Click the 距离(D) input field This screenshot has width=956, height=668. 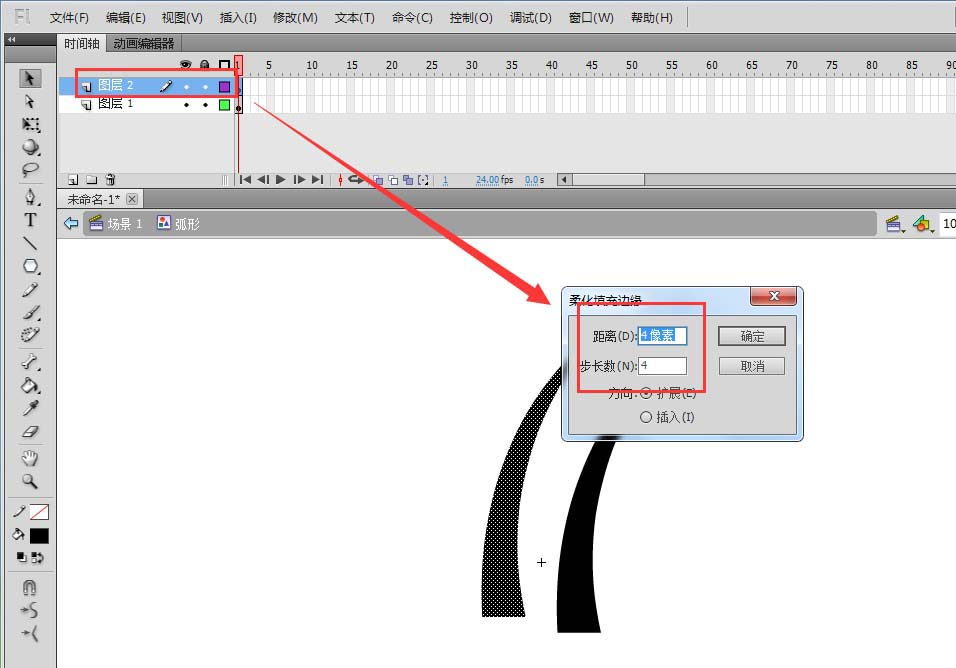(x=662, y=336)
